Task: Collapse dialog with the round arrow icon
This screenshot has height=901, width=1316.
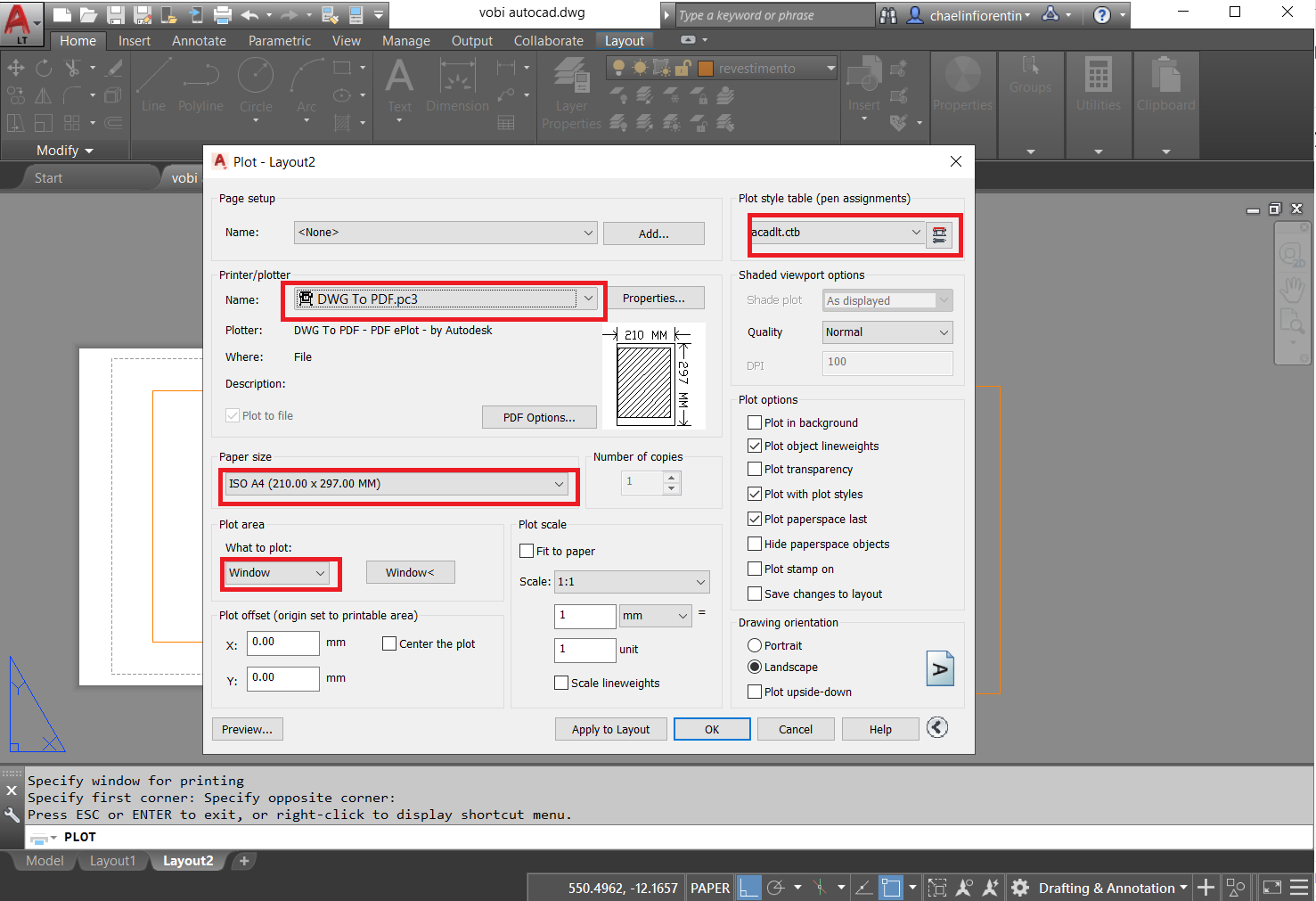Action: (937, 727)
